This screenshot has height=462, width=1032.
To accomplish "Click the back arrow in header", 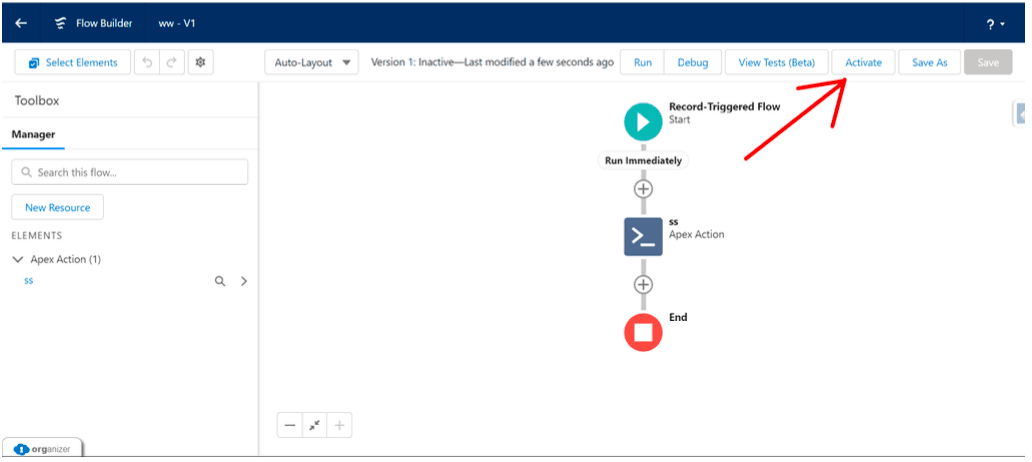I will point(22,23).
